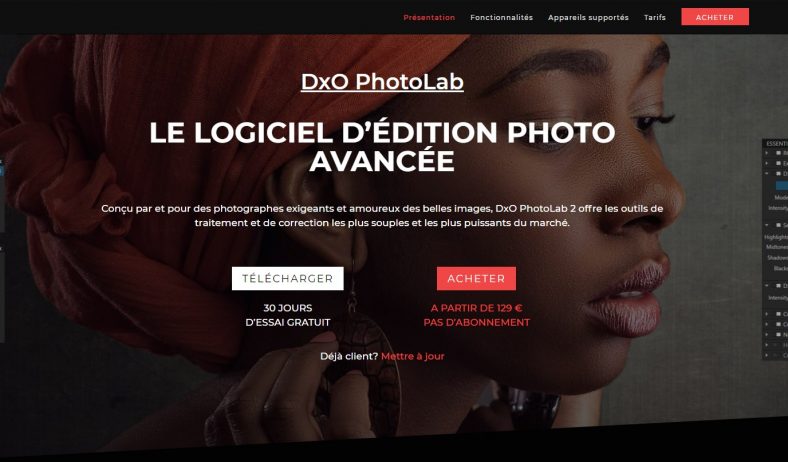Expand the first row under ESSENTIAL header
The width and height of the screenshot is (788, 462).
[767, 153]
